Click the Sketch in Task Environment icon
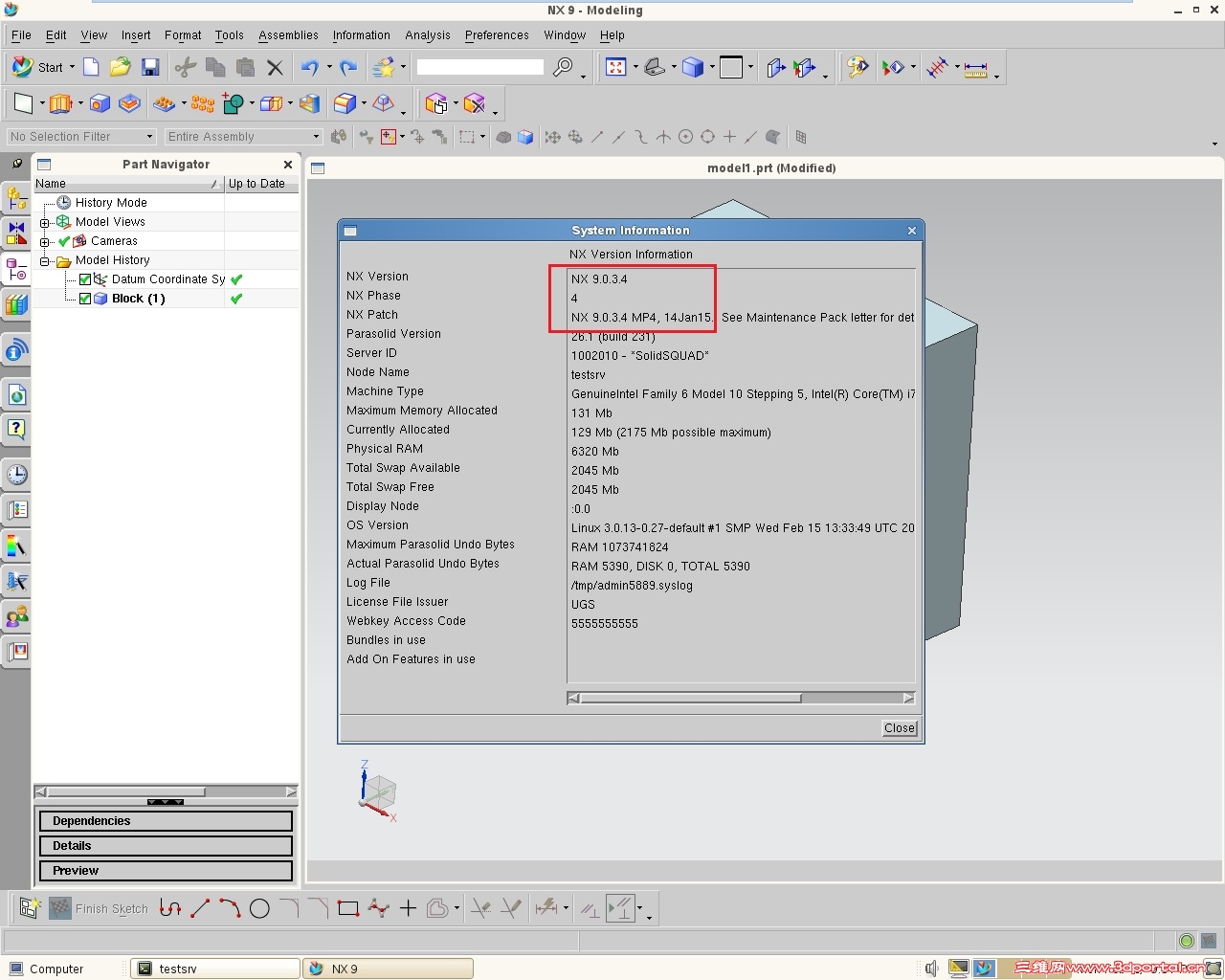The width and height of the screenshot is (1225, 980). (x=29, y=908)
